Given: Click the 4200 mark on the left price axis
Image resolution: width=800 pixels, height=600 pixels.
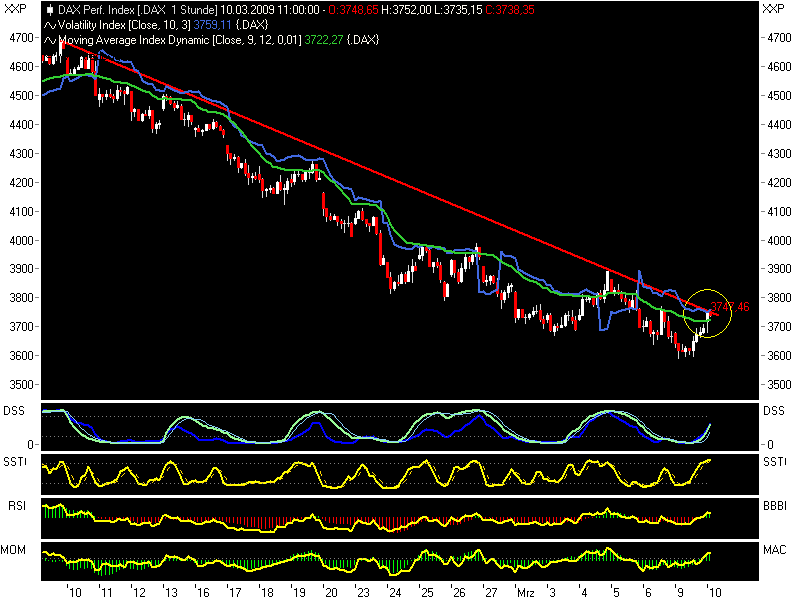Looking at the screenshot, I should tap(21, 183).
